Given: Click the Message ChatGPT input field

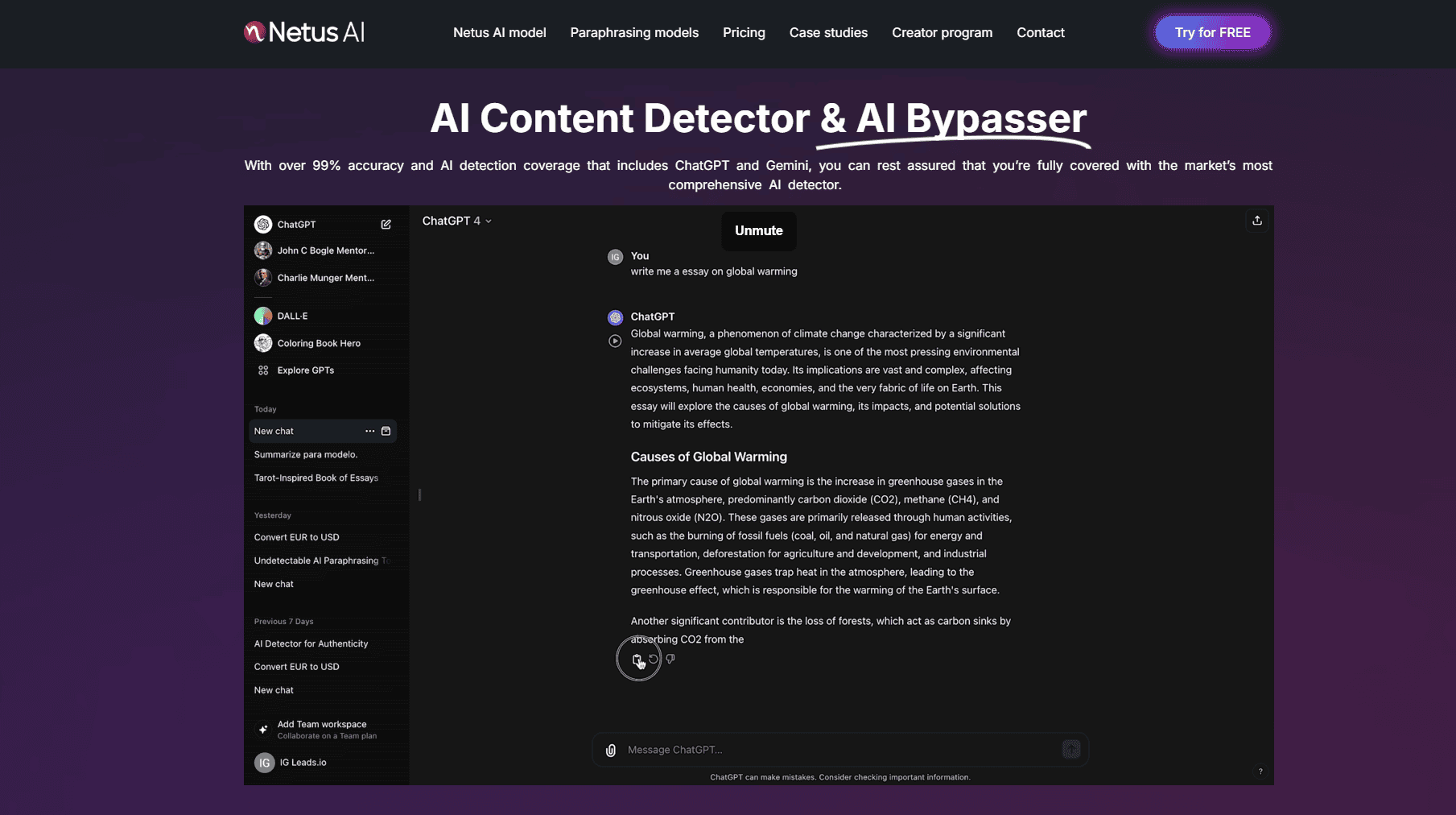Looking at the screenshot, I should 840,750.
